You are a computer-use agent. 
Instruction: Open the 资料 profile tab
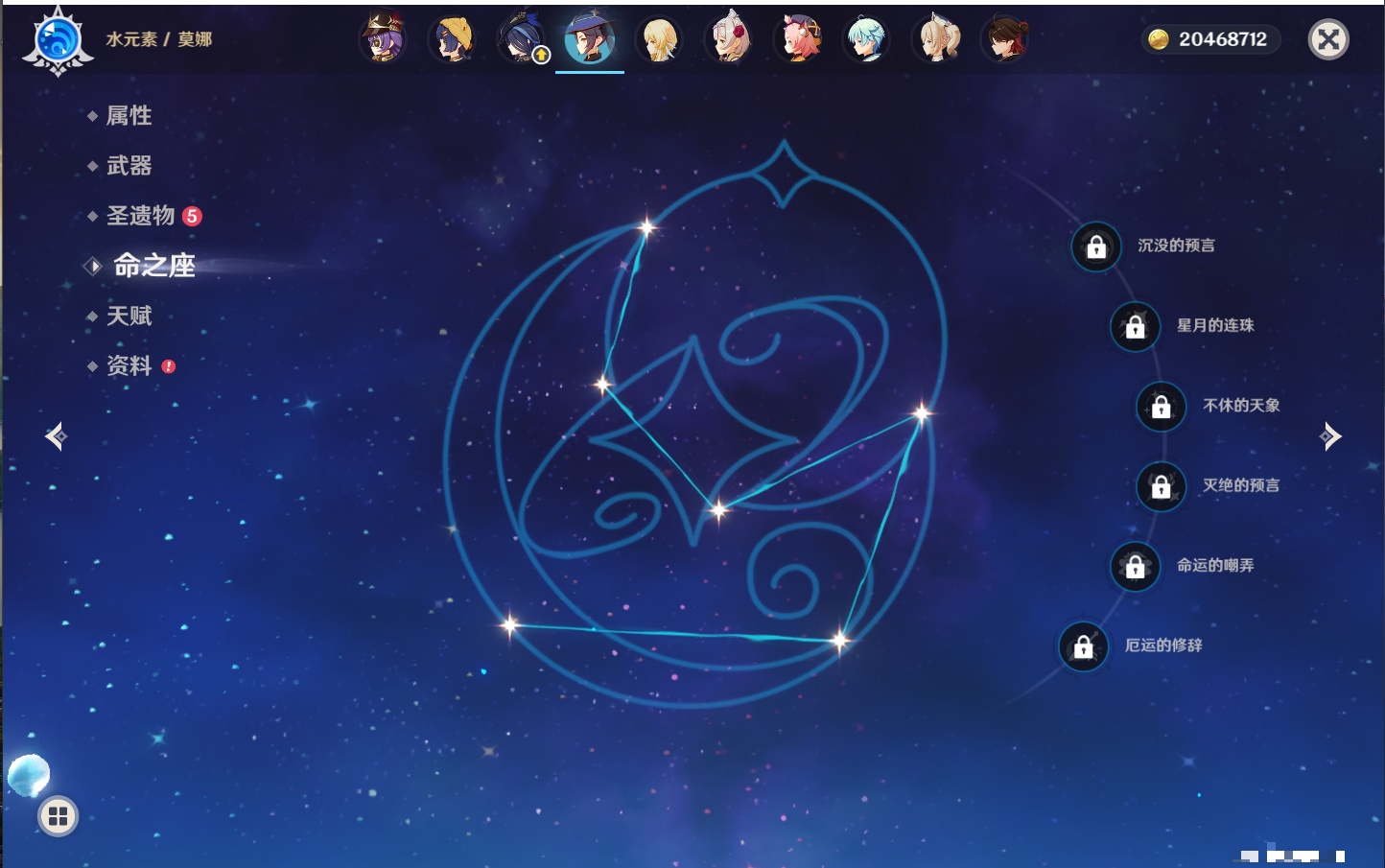pyautogui.click(x=129, y=365)
